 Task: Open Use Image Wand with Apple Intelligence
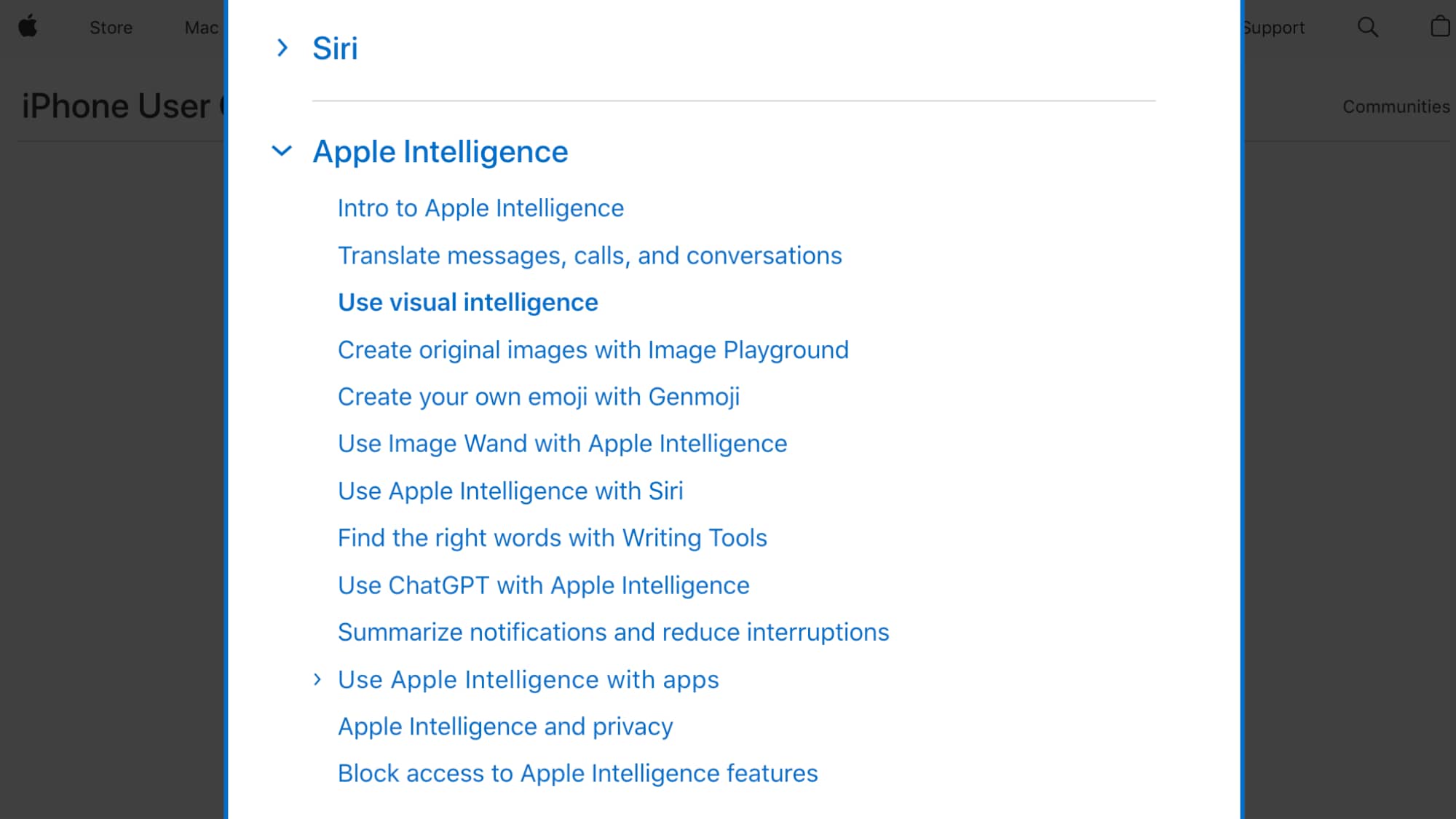coord(561,443)
